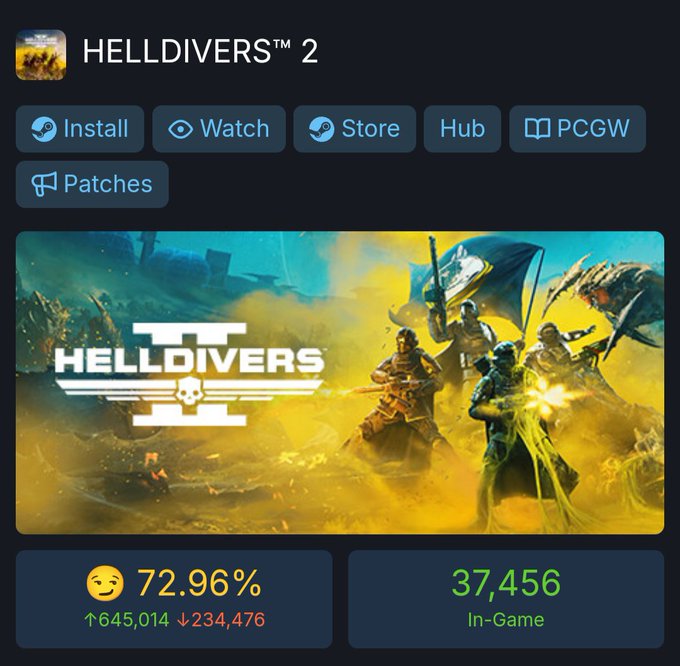Click the large HELLDIVERS II banner image
Screen dimensions: 680x666
click(340, 382)
